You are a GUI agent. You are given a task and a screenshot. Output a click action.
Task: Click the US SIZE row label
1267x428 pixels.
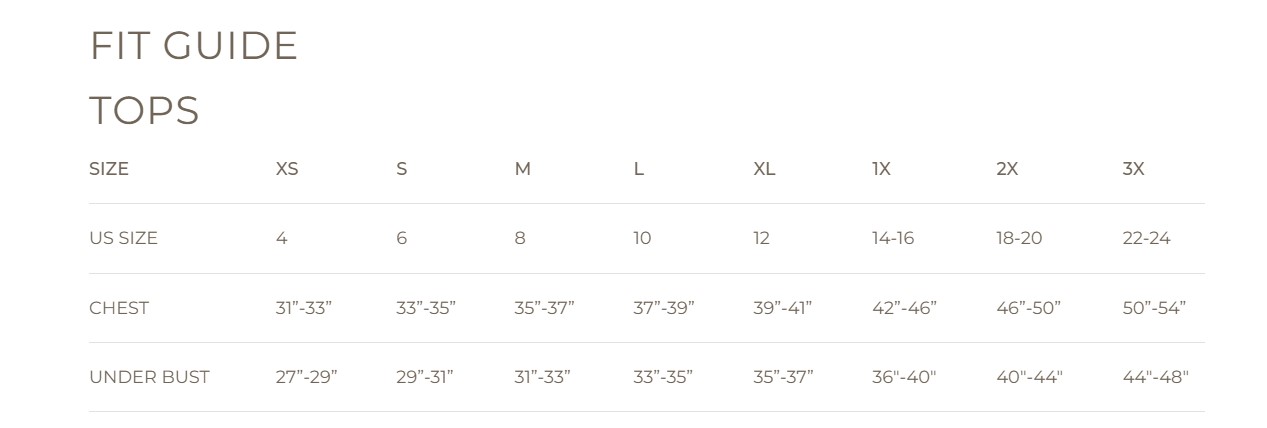coord(123,238)
